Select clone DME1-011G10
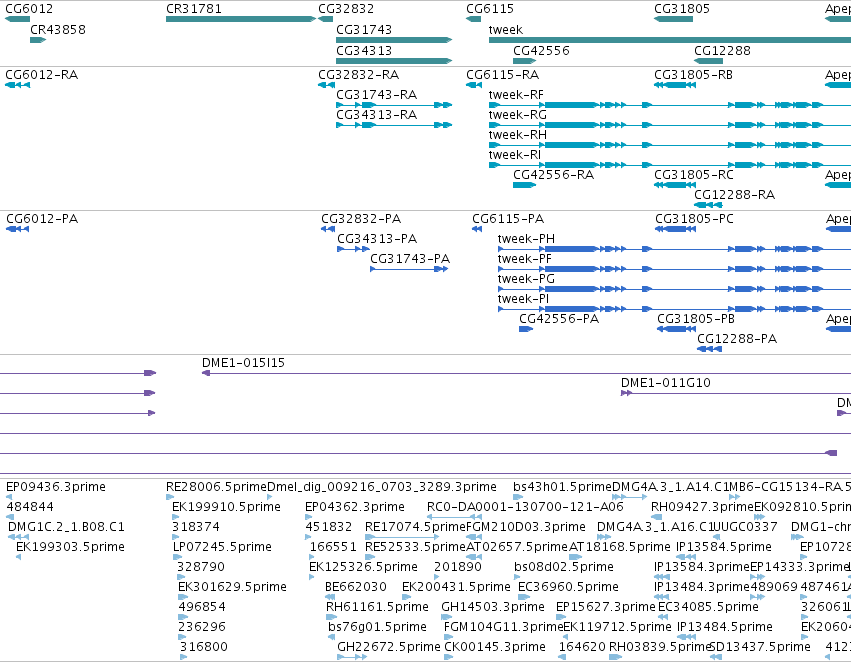851x662 pixels. click(665, 383)
